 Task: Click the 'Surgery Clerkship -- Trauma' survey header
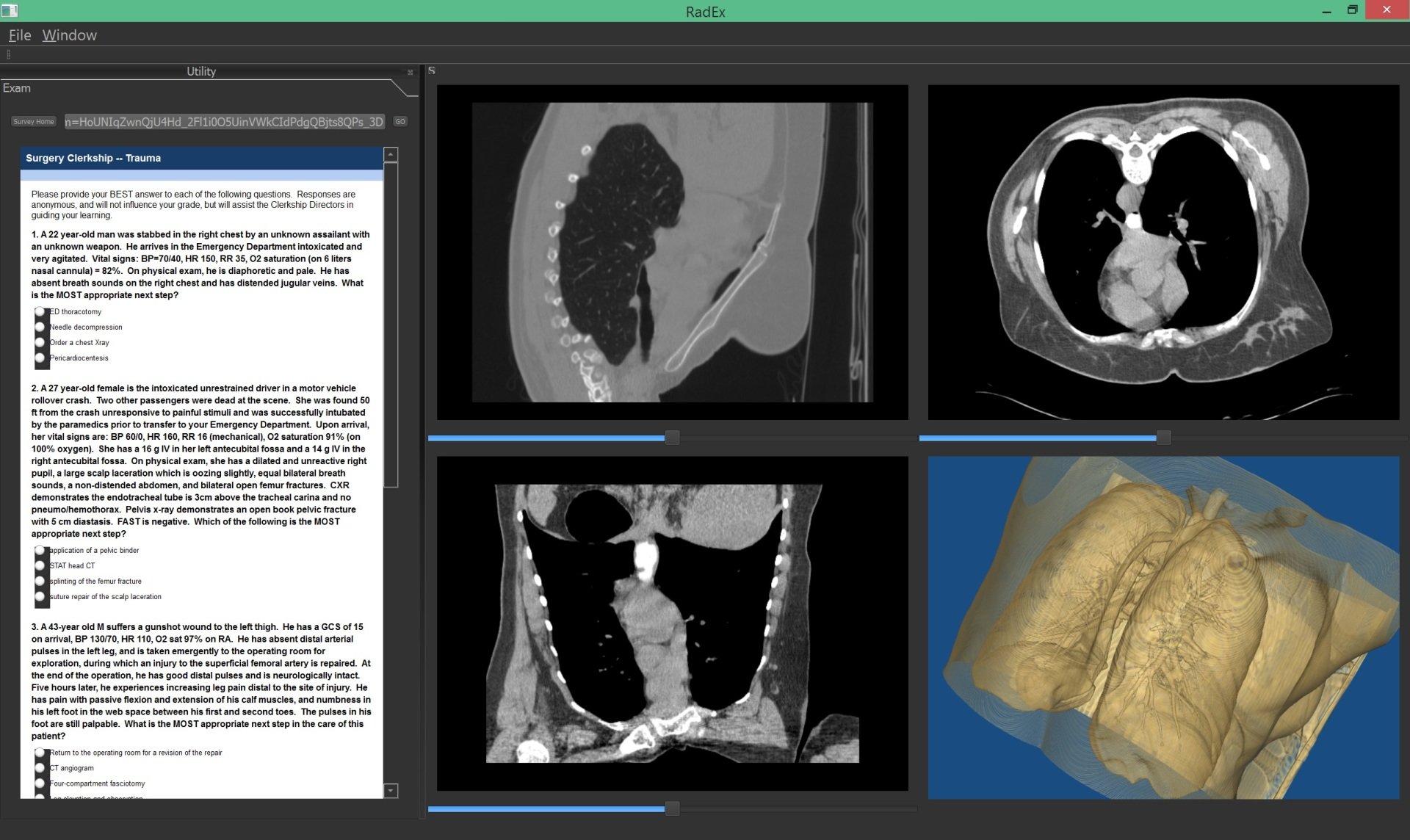tap(93, 157)
